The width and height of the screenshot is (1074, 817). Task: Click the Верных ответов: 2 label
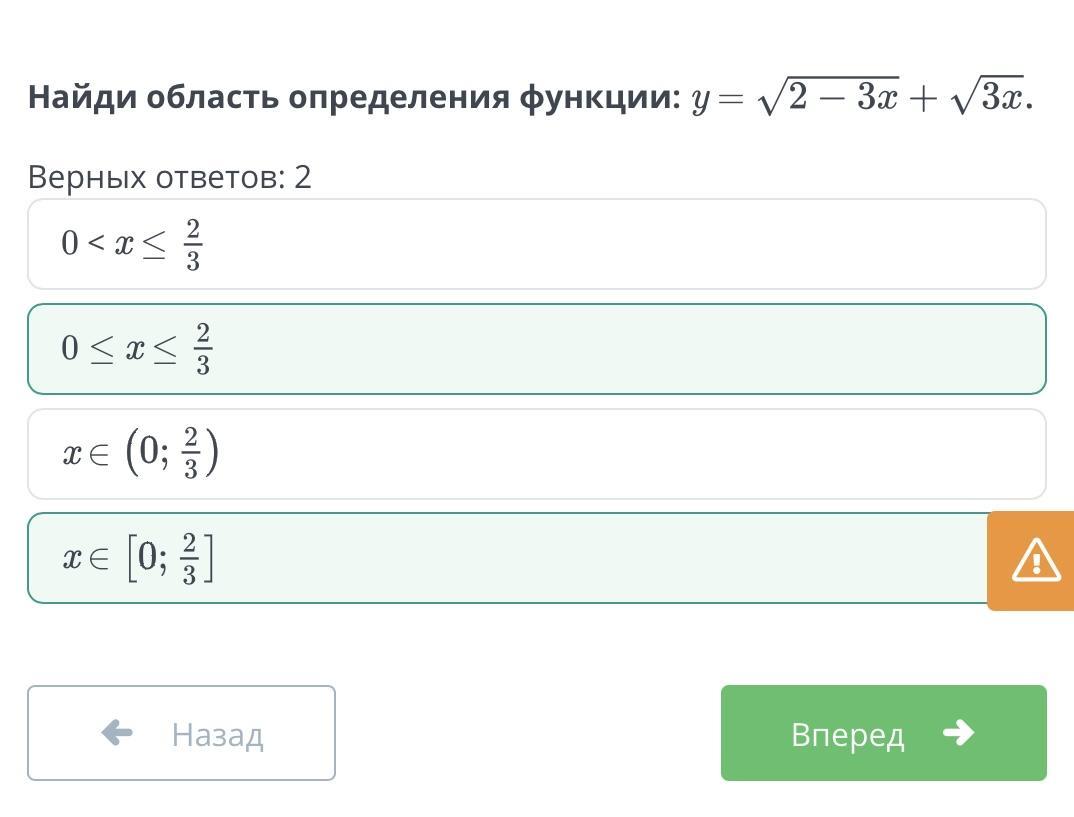click(169, 177)
